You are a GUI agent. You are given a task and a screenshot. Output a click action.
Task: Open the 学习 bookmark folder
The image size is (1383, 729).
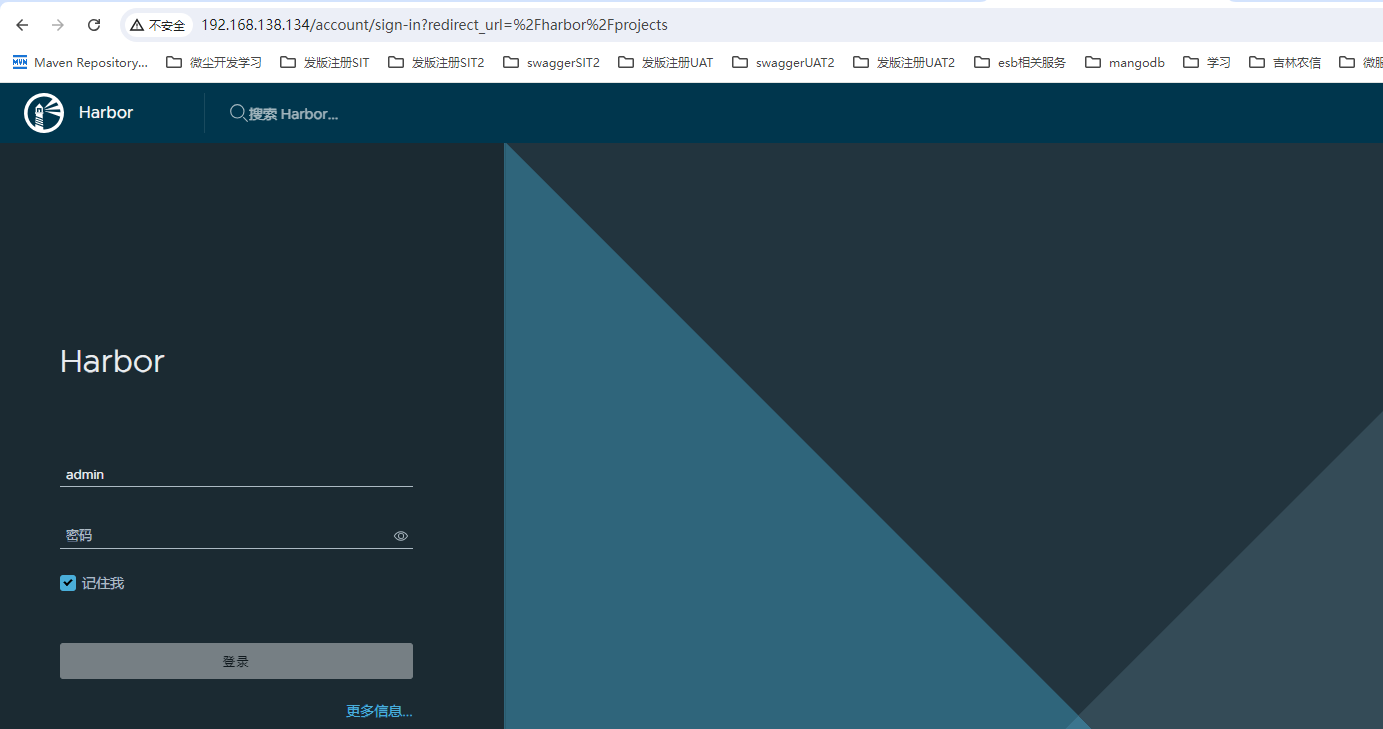[1207, 62]
